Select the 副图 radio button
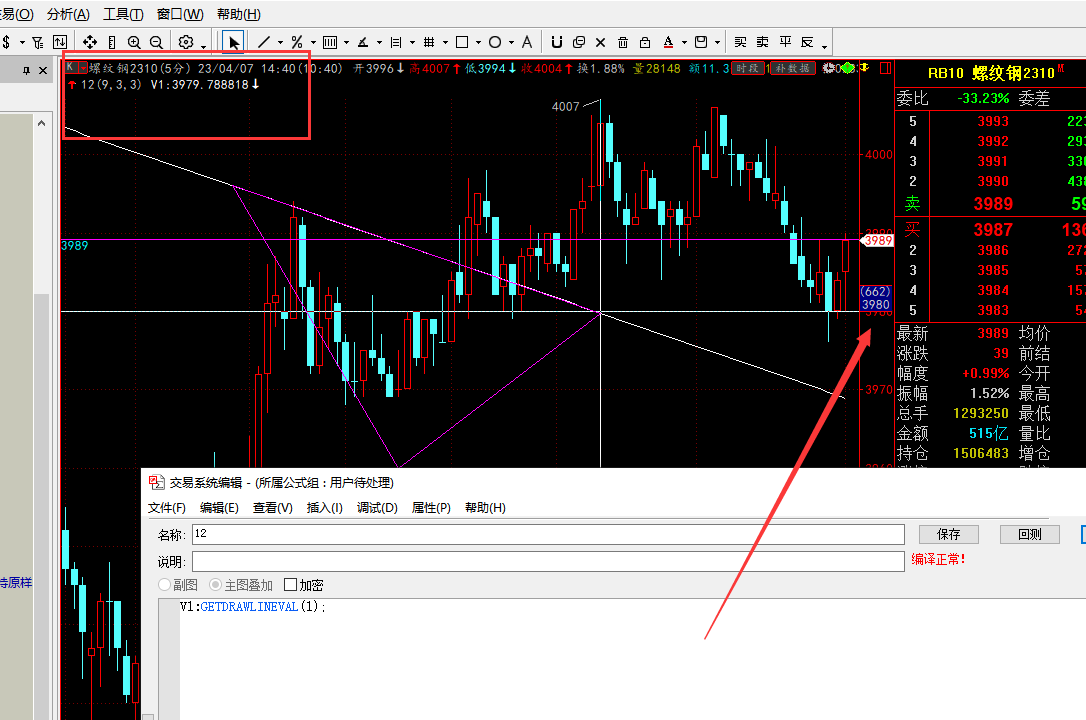 (x=165, y=585)
